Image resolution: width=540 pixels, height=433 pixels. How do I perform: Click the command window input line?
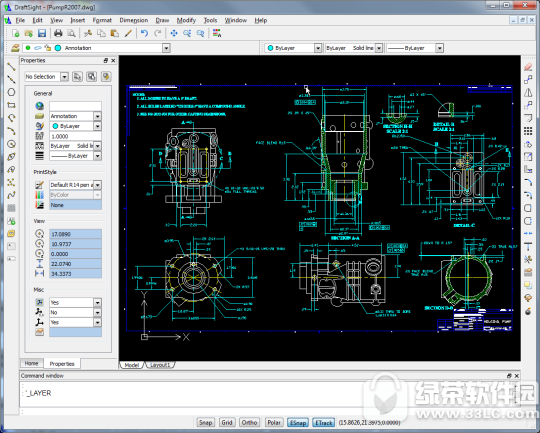pyautogui.click(x=269, y=412)
